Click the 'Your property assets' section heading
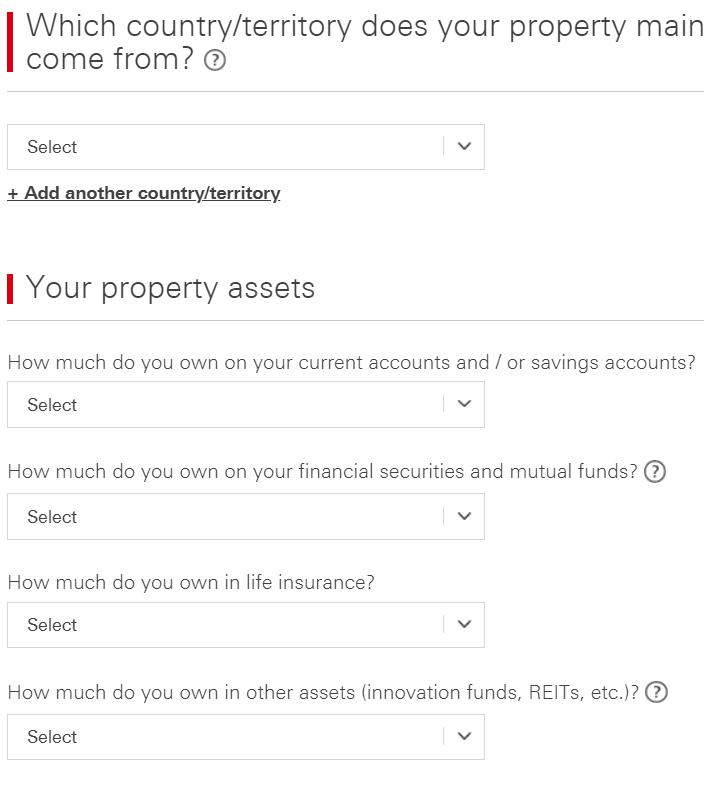This screenshot has width=704, height=796. point(171,288)
